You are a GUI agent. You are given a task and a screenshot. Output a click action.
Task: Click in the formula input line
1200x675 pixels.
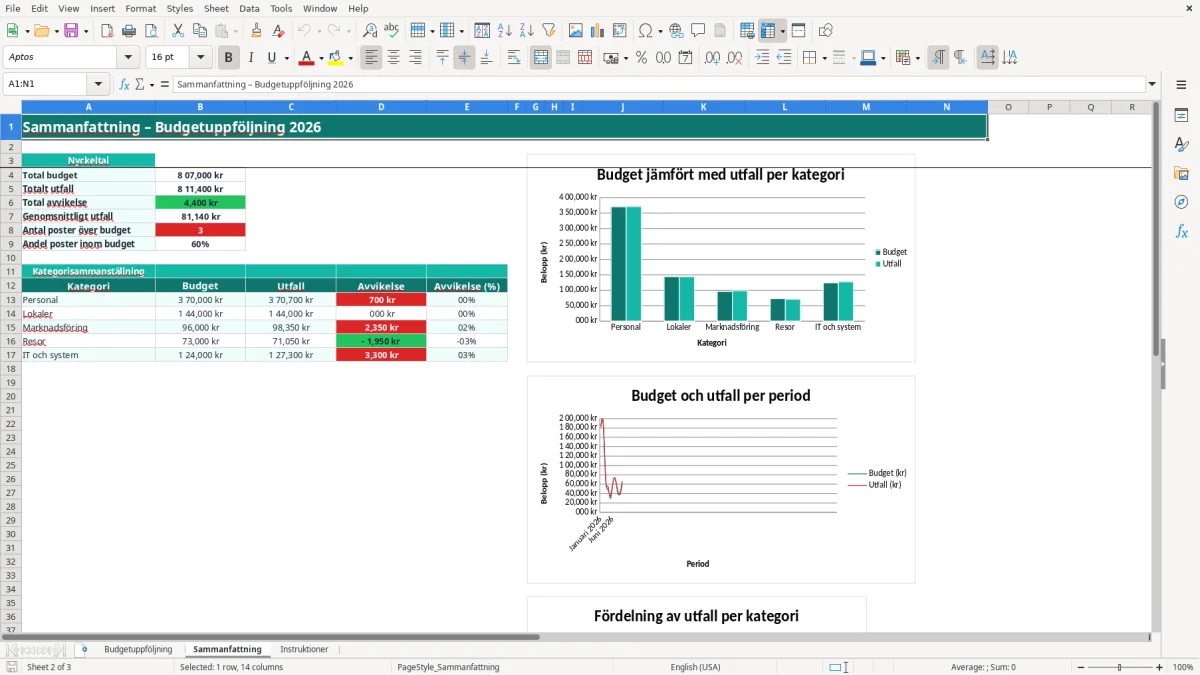(x=658, y=85)
